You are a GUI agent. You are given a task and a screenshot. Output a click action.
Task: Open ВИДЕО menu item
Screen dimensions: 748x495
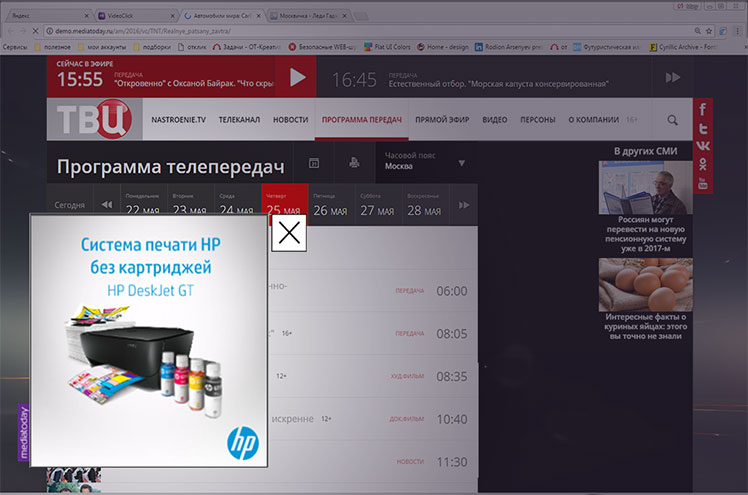(494, 120)
